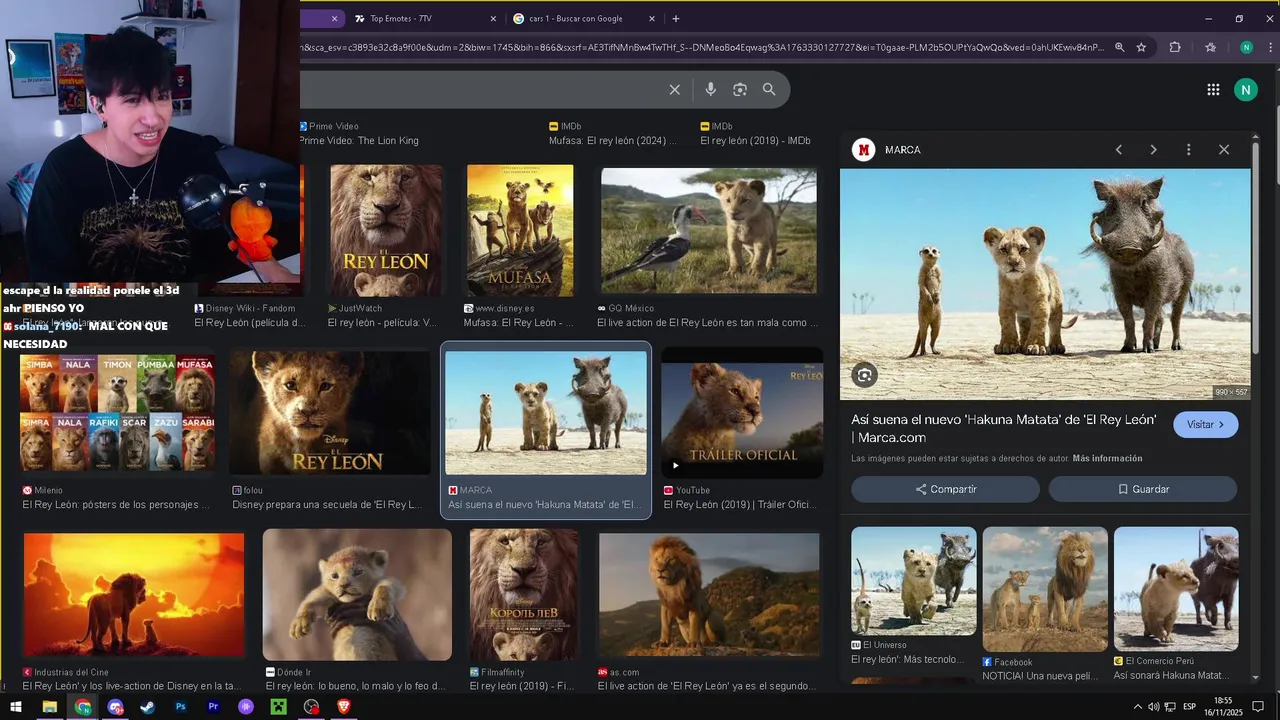The image size is (1280, 720).
Task: Click 'El rey león (2019) - IMDb' caption
Action: point(755,141)
